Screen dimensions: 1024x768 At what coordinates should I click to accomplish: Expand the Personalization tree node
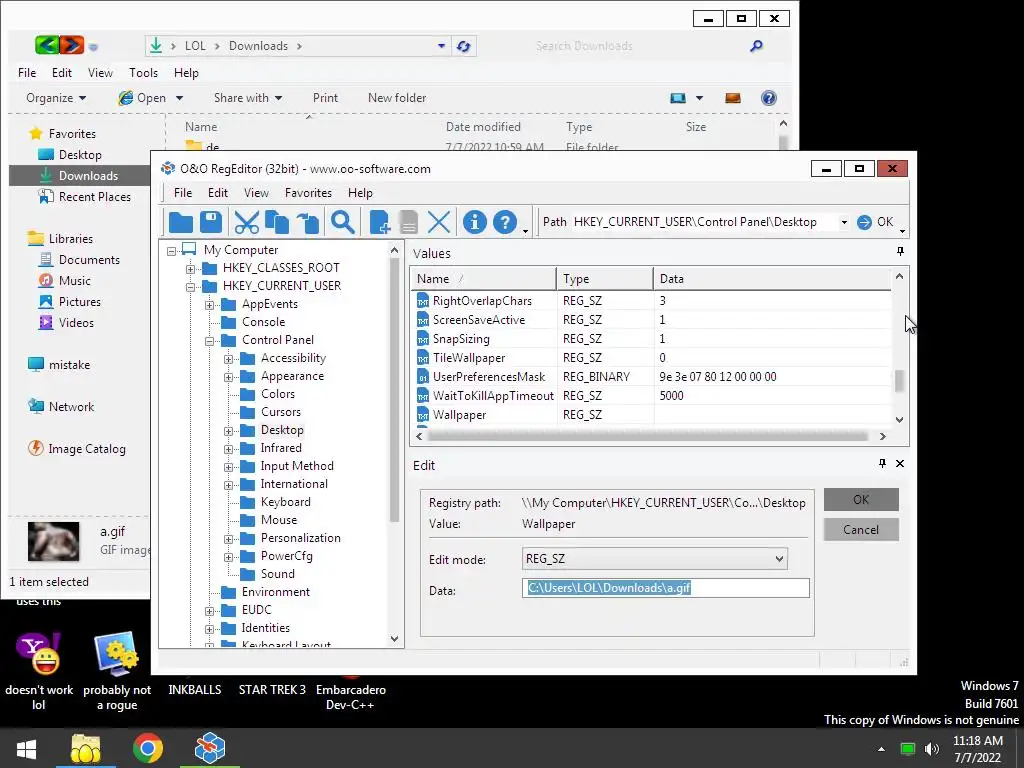(x=228, y=539)
